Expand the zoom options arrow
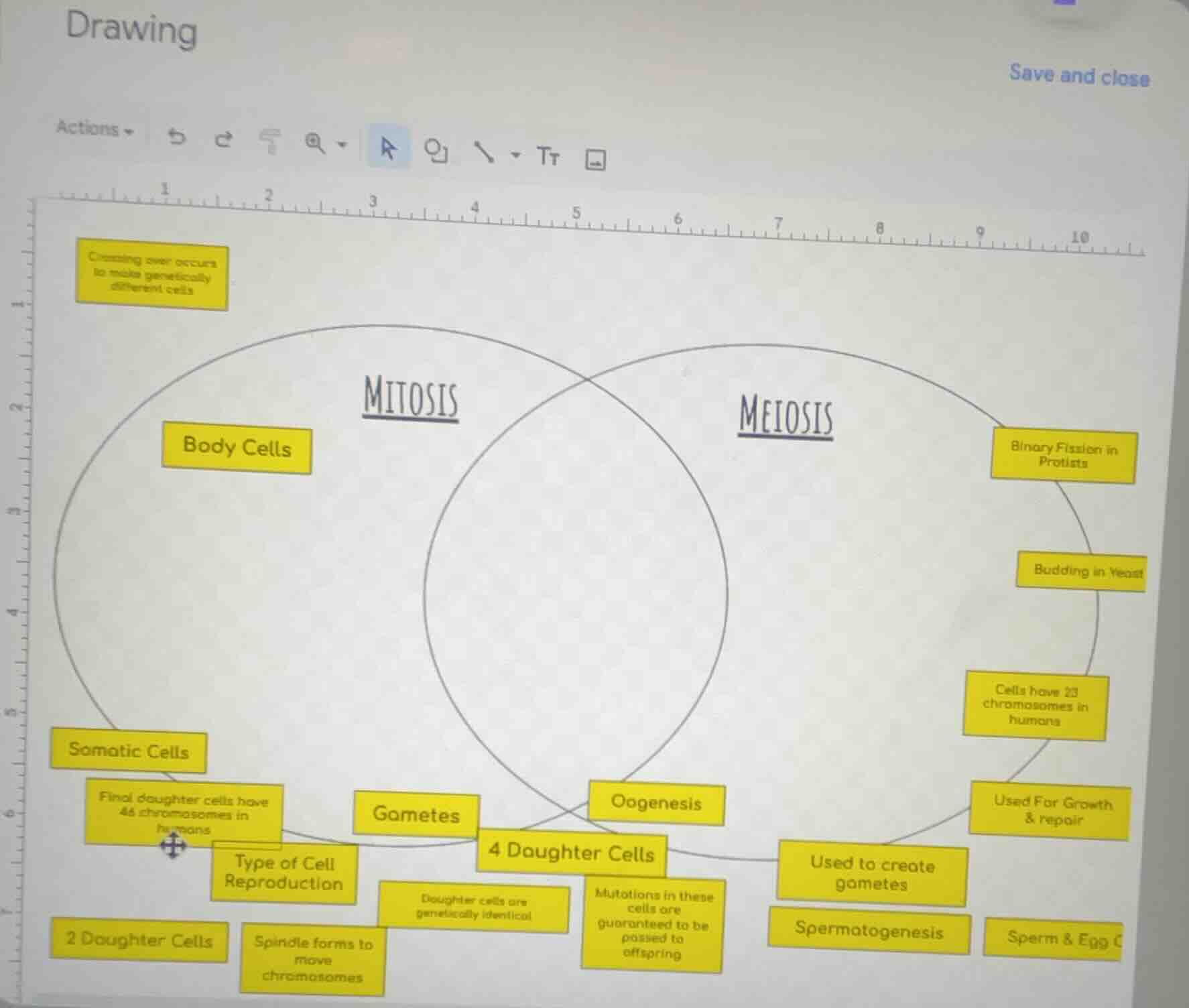 (x=342, y=144)
